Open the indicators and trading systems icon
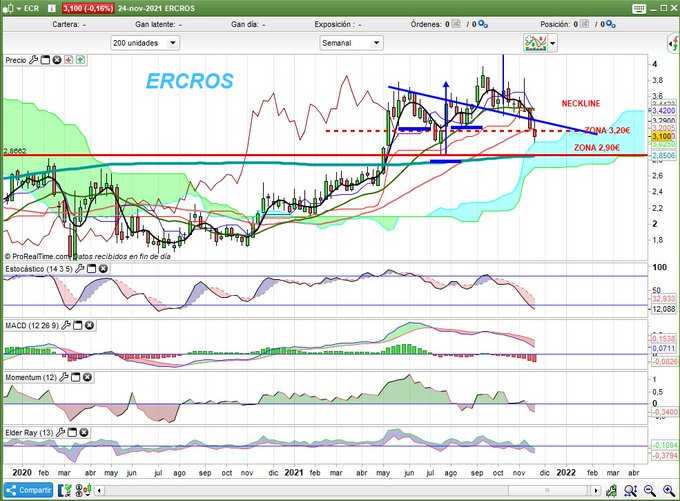Viewport: 680px width, 501px height. click(536, 43)
